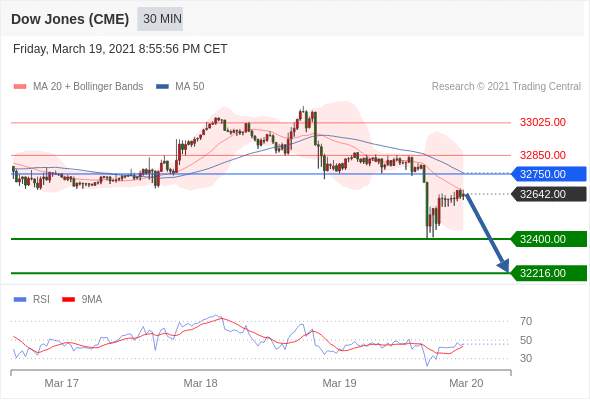Click the 9MA legend label

click(x=92, y=300)
